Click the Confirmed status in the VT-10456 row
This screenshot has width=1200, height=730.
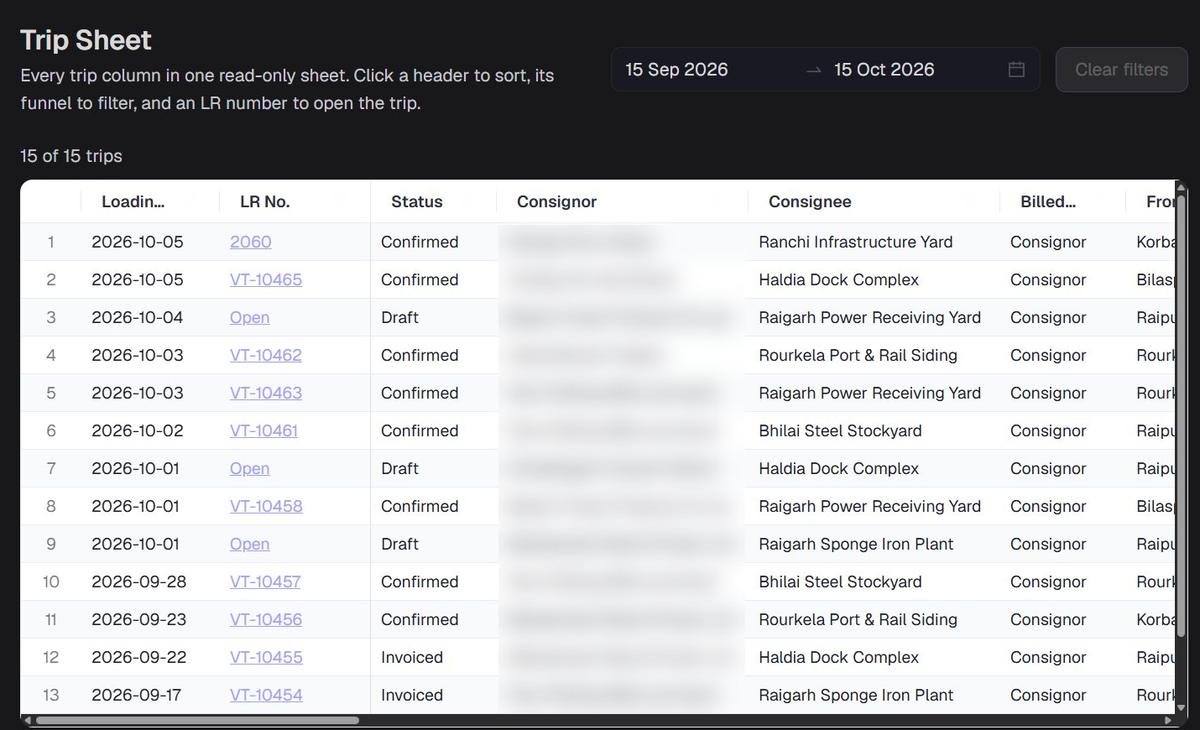coord(420,619)
